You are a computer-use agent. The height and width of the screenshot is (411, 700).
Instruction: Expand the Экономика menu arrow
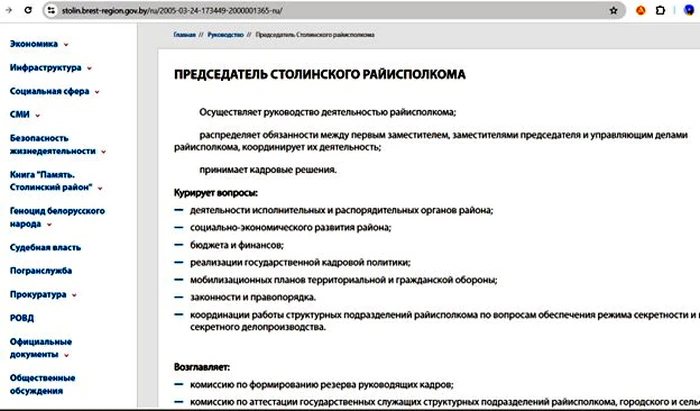coord(67,45)
